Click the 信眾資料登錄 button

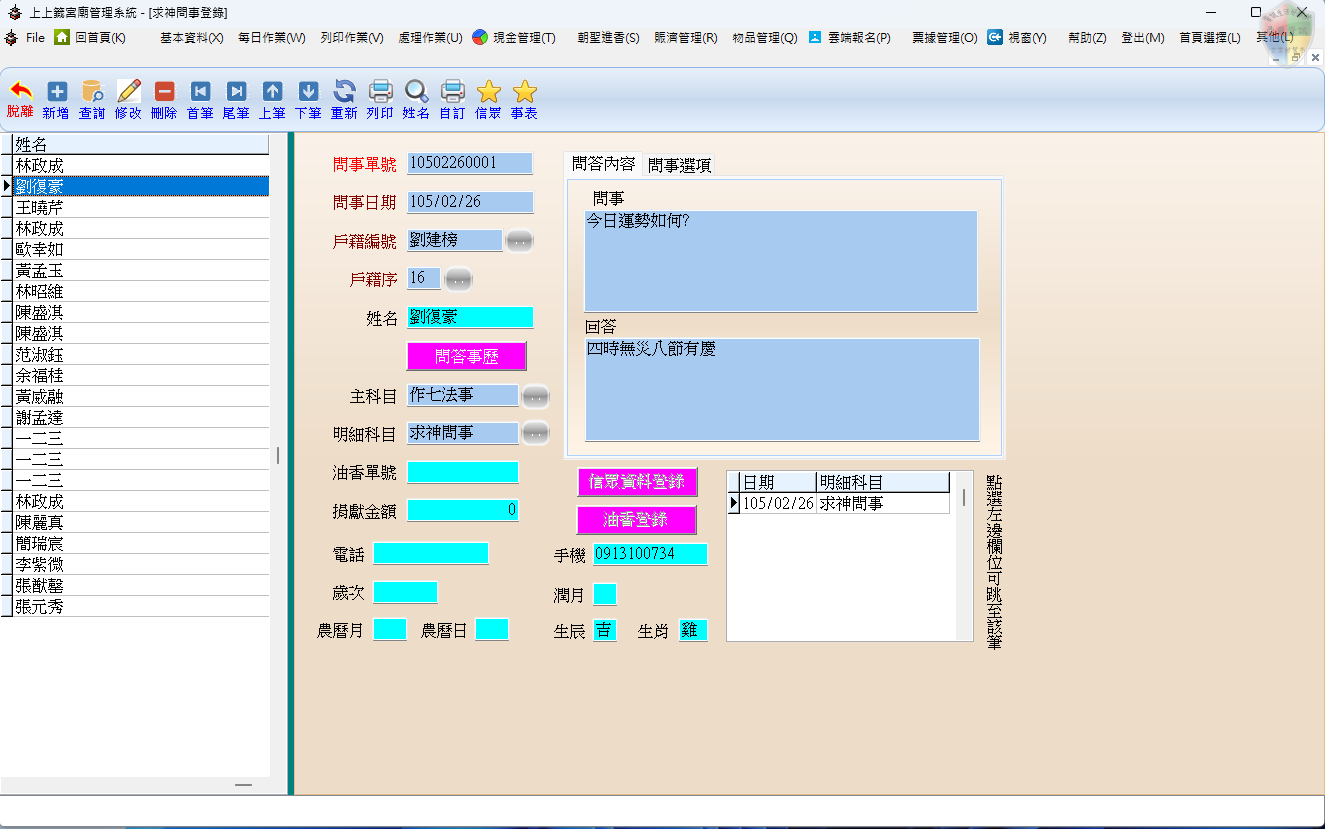coord(637,482)
